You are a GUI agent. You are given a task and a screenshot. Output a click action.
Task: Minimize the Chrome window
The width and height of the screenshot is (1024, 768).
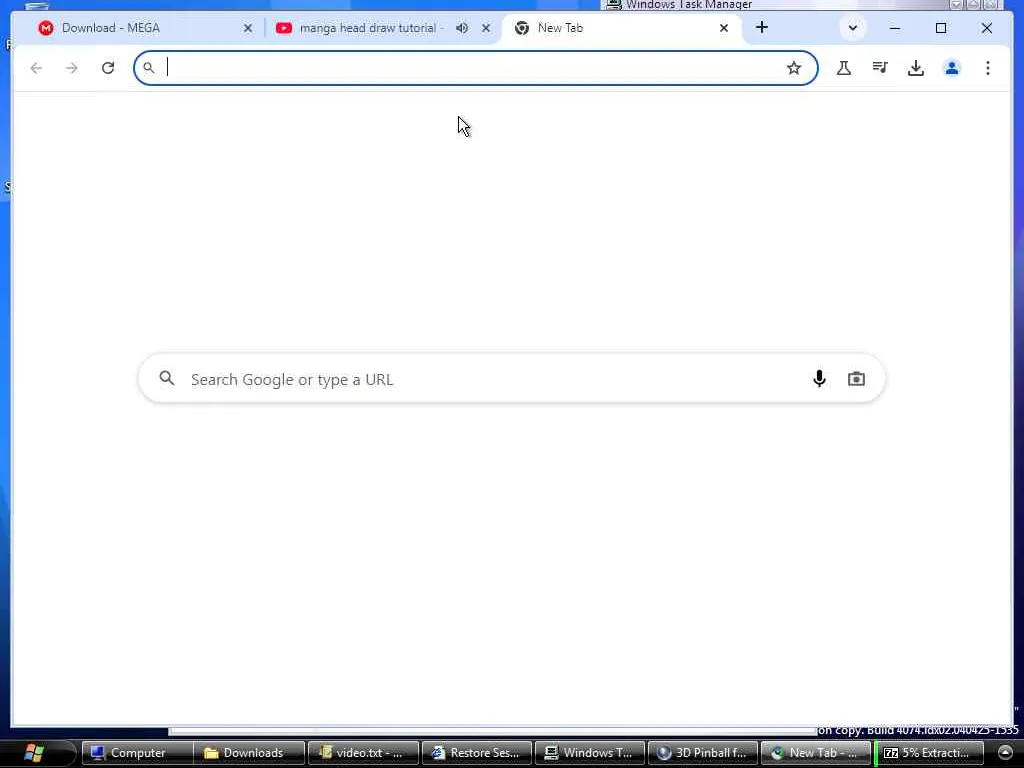coord(895,28)
